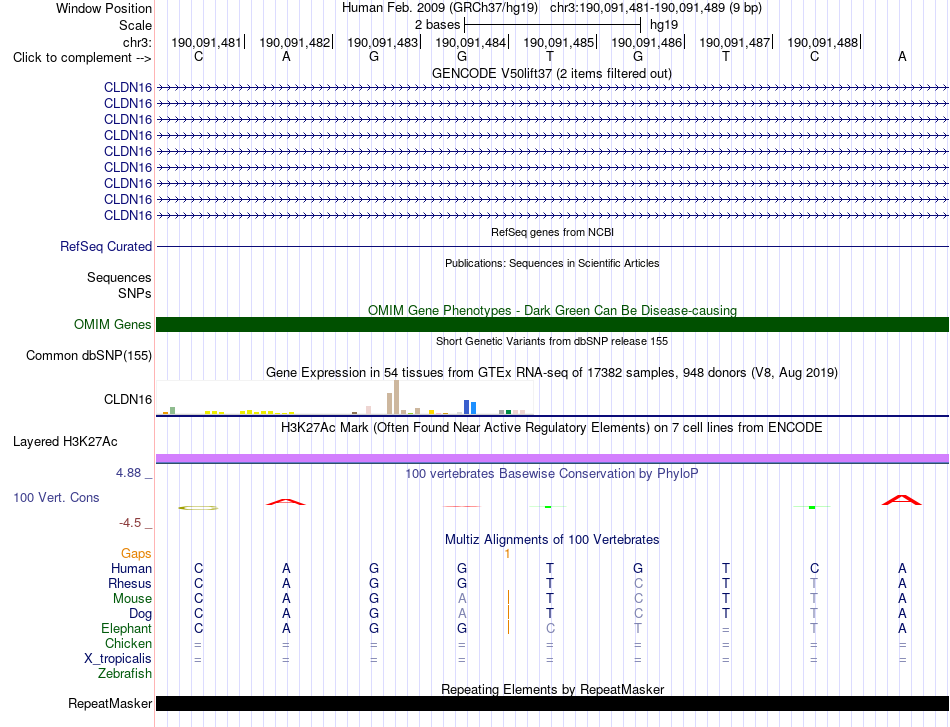Click the rightmost red PhyloP peak

point(902,500)
